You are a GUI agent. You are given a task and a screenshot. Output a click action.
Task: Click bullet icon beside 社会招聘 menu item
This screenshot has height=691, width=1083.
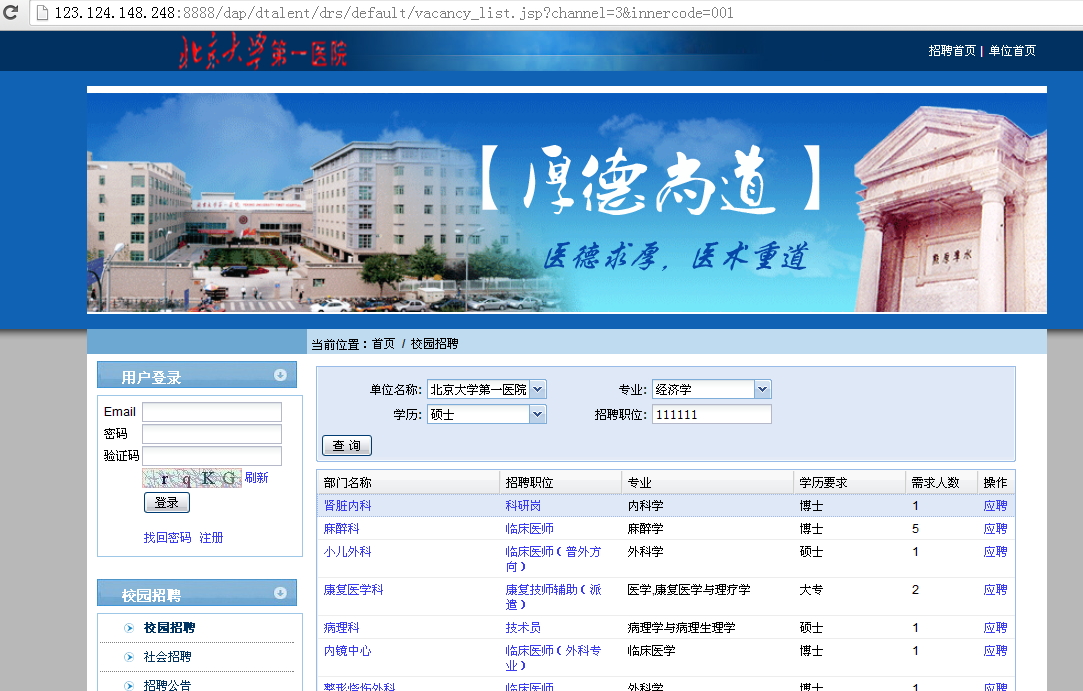click(128, 657)
